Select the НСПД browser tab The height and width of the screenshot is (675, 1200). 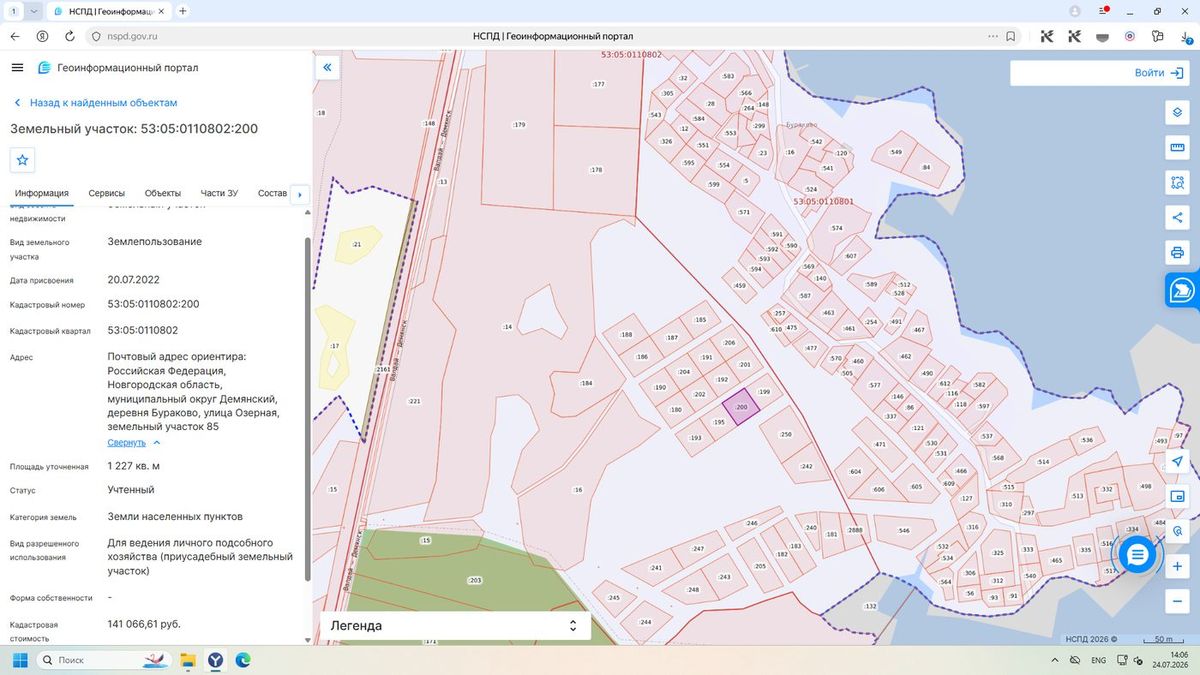(108, 11)
